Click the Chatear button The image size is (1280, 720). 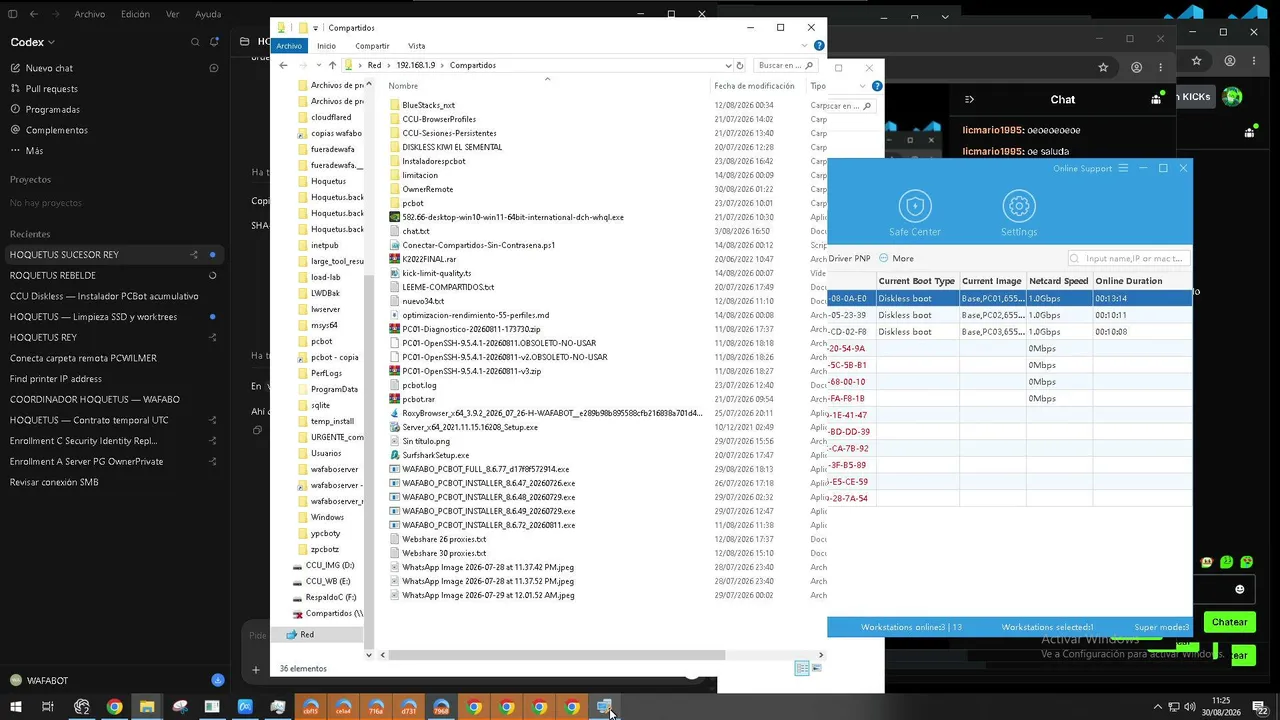pyautogui.click(x=1229, y=622)
